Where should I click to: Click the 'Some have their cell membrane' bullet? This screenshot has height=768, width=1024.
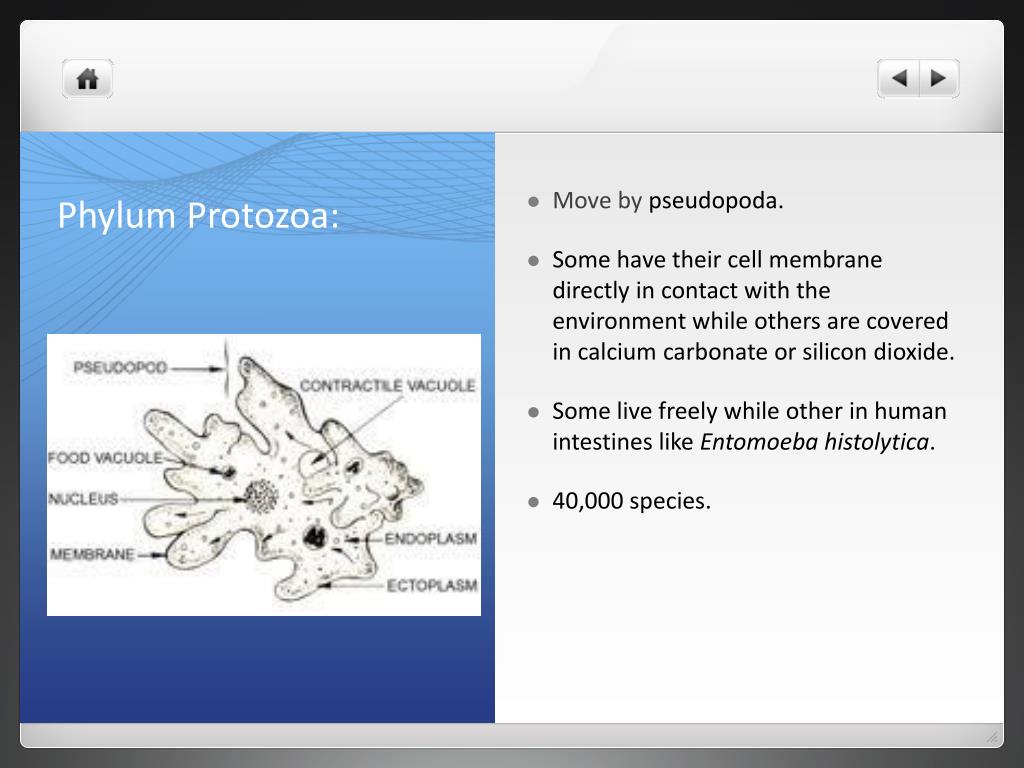[x=753, y=306]
